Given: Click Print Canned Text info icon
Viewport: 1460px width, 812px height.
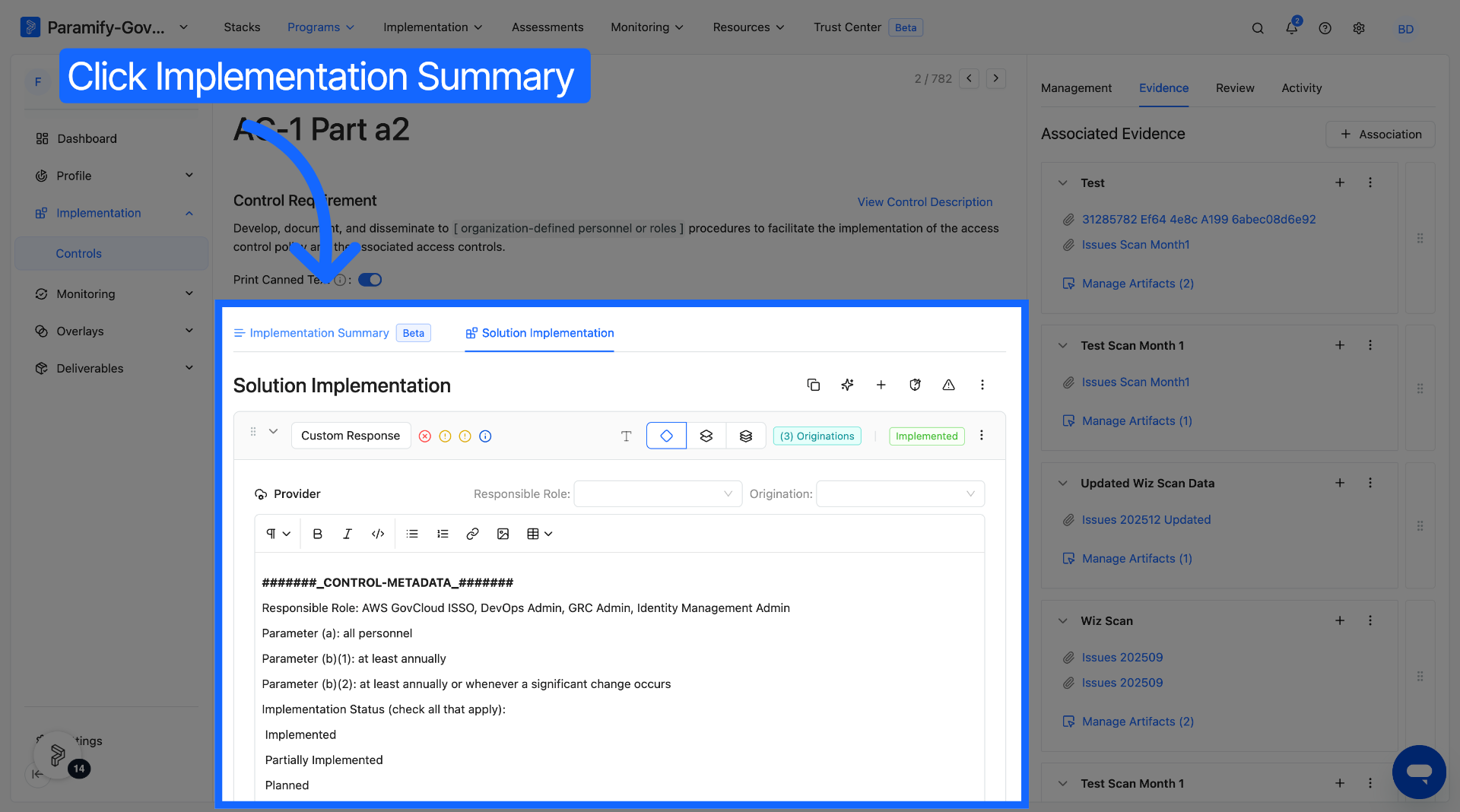Looking at the screenshot, I should click(x=340, y=280).
